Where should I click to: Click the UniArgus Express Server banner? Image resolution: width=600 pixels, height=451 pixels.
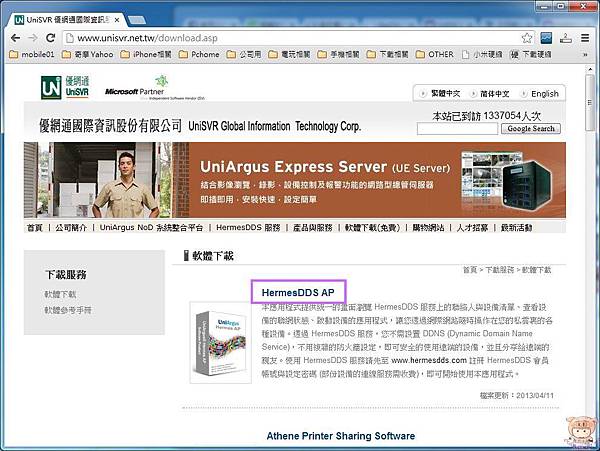pyautogui.click(x=295, y=180)
